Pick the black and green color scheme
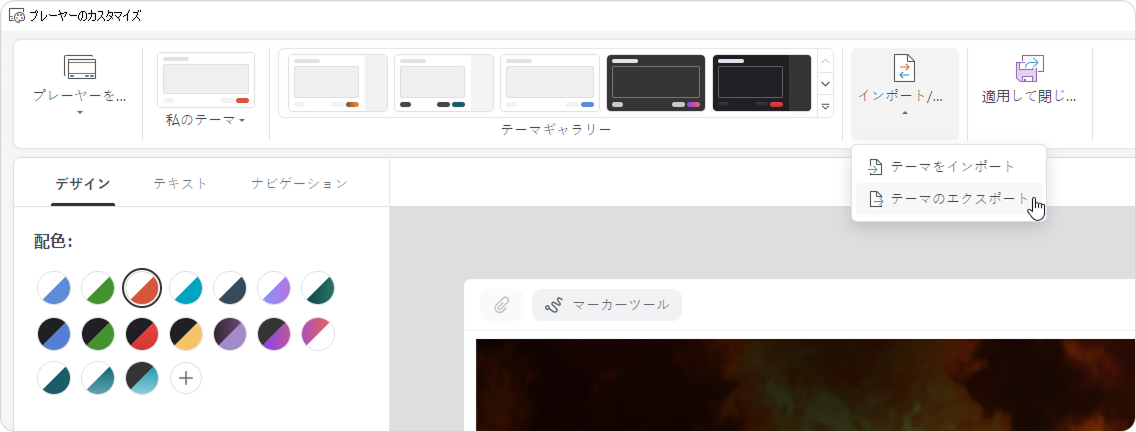 98,333
